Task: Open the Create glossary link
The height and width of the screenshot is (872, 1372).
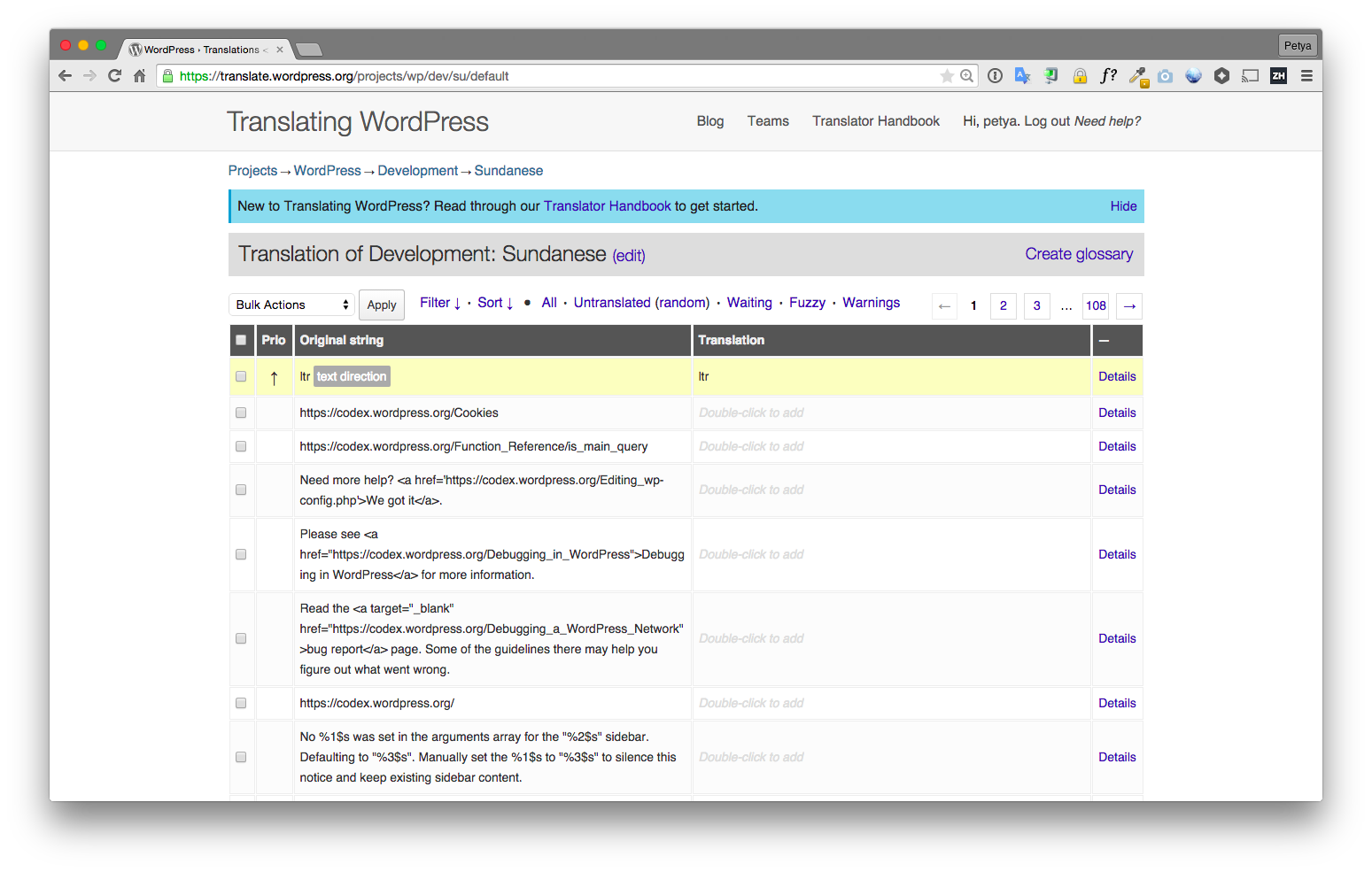Action: pyautogui.click(x=1079, y=254)
